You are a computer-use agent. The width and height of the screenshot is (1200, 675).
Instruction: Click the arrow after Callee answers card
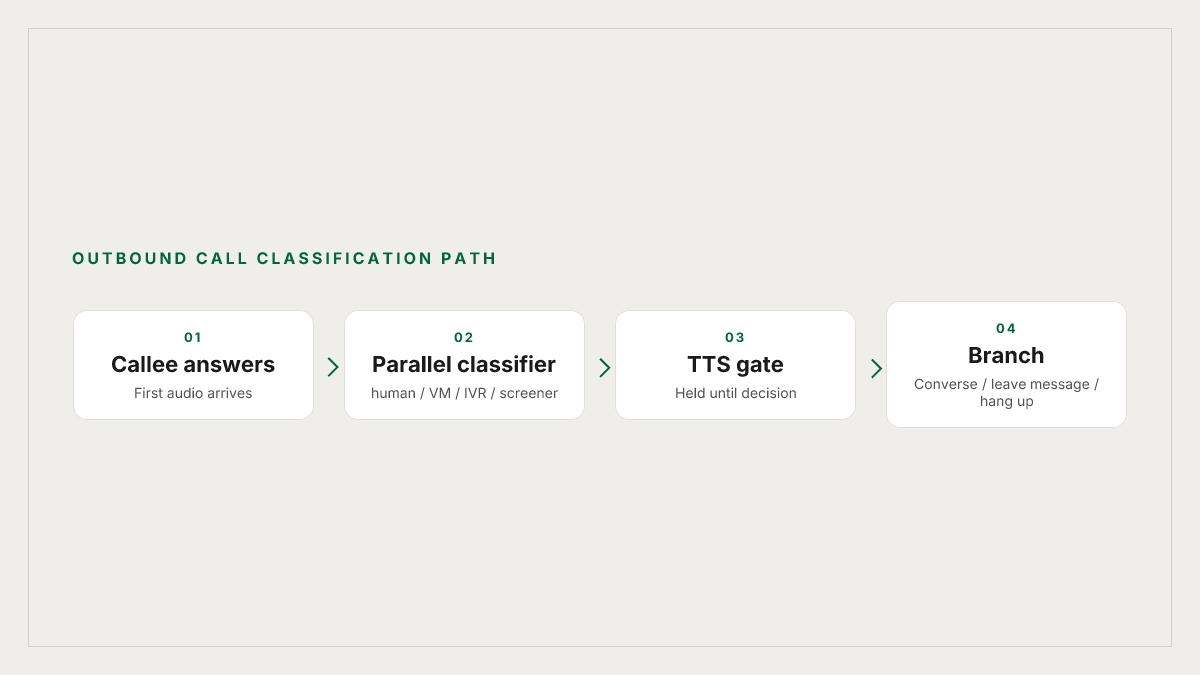pos(333,367)
